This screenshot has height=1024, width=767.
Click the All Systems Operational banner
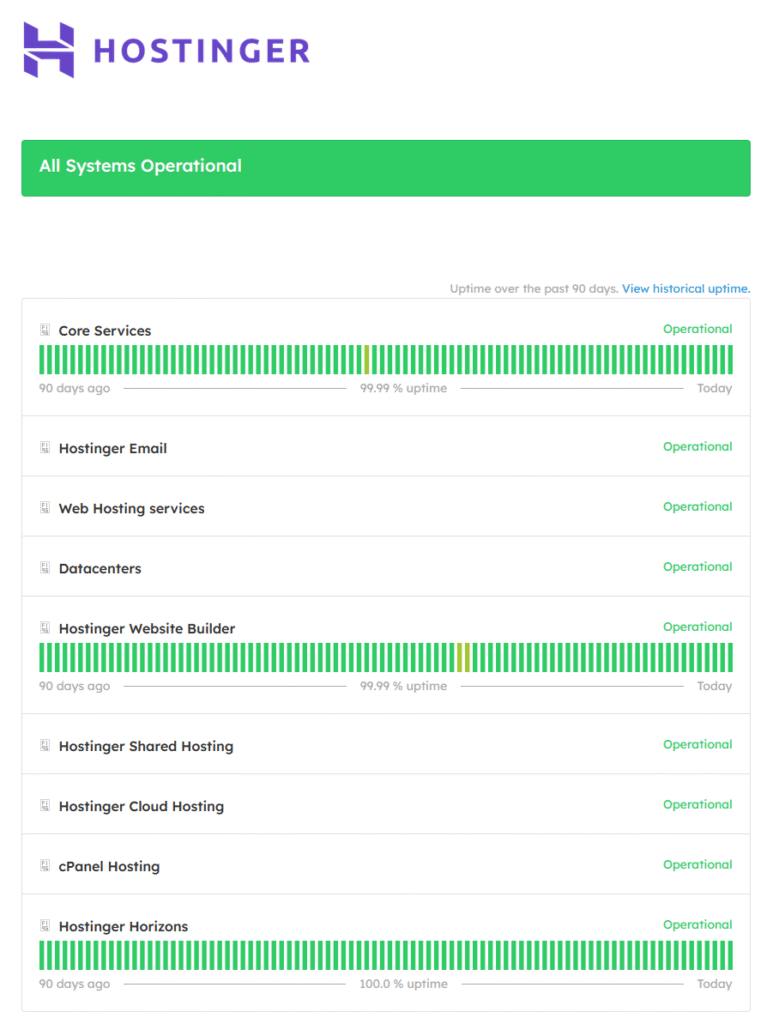[385, 167]
